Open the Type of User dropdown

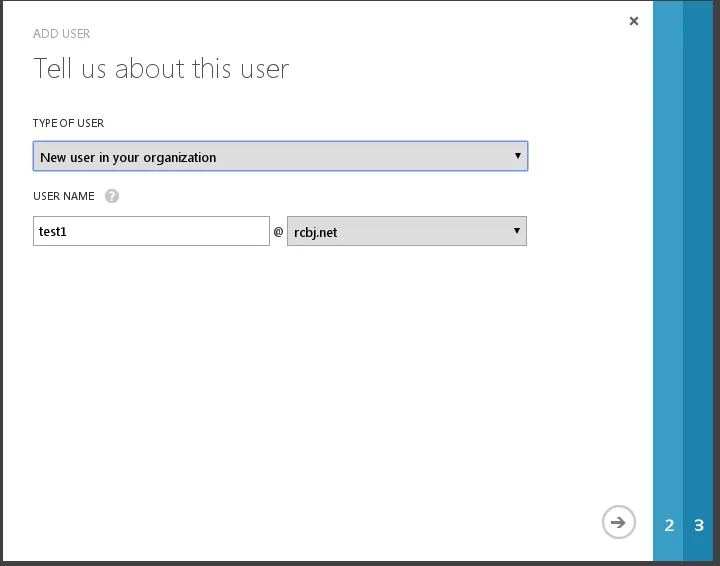coord(281,156)
